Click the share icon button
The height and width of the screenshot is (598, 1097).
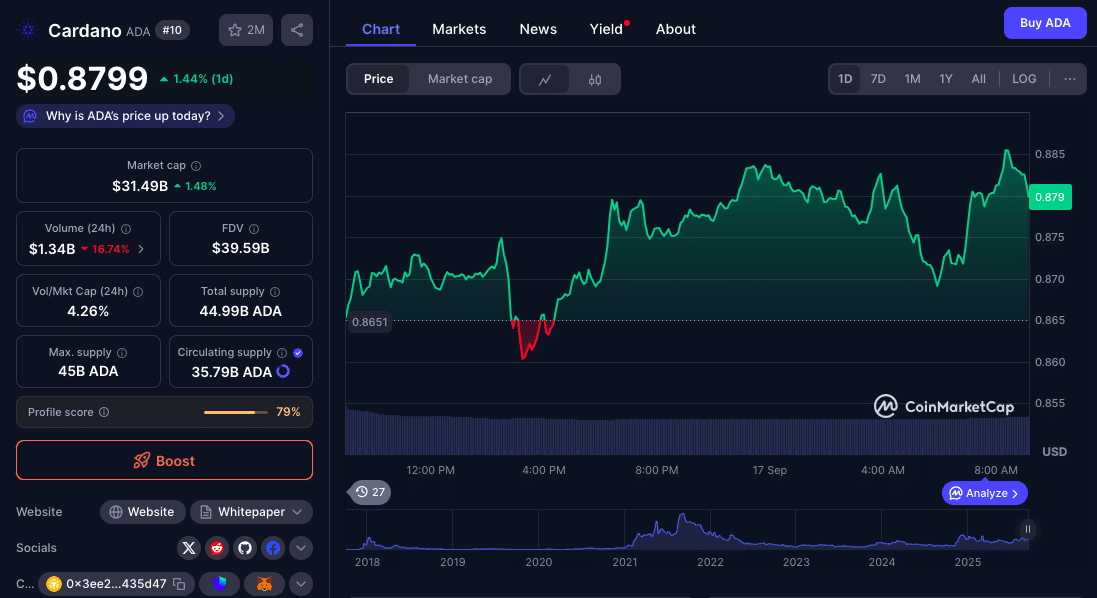point(297,30)
